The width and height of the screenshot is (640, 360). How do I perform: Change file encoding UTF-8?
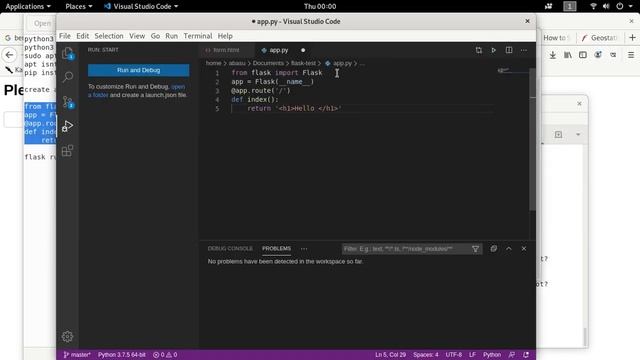pyautogui.click(x=453, y=355)
